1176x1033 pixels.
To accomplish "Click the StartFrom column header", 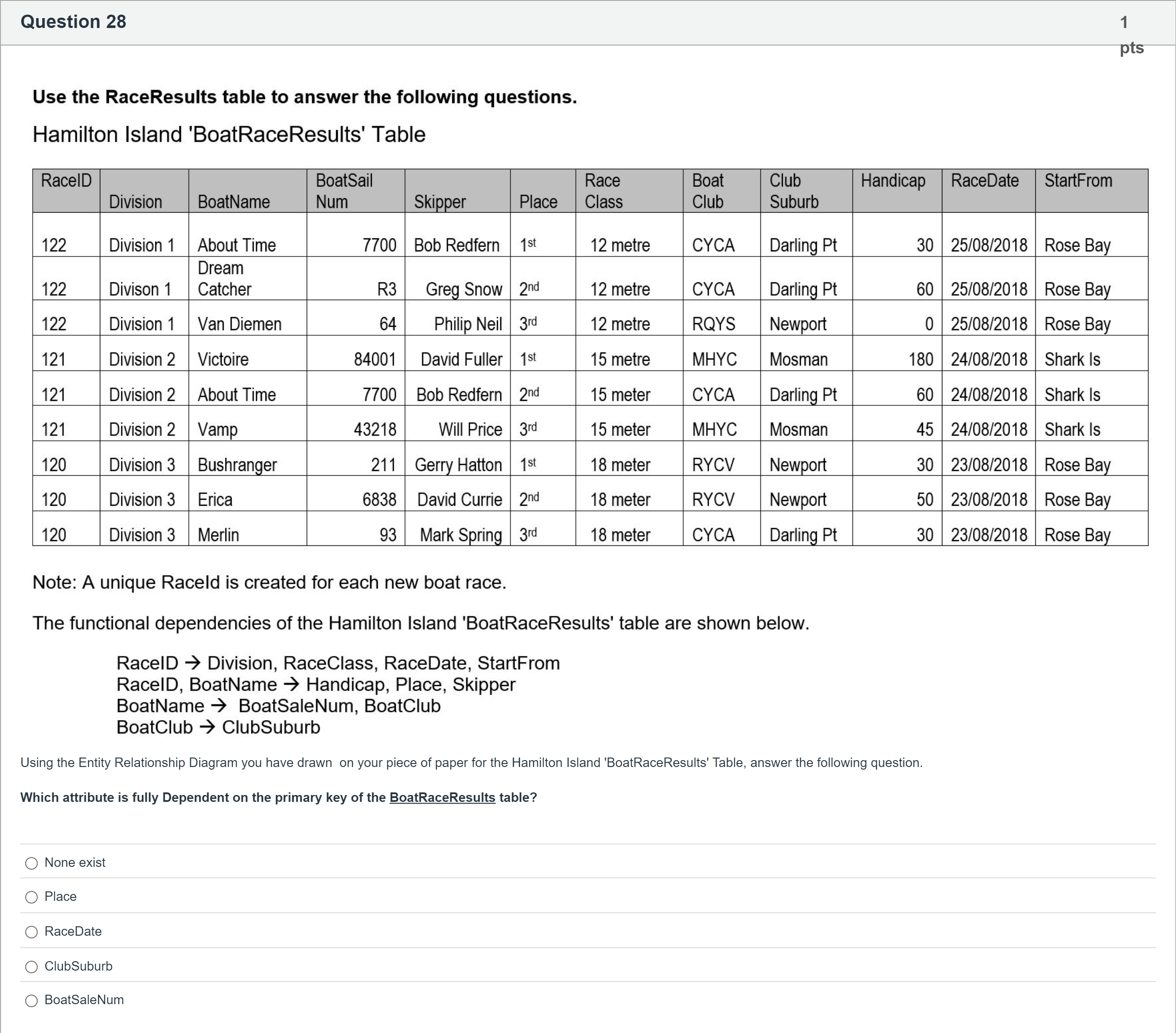I will 1077,181.
